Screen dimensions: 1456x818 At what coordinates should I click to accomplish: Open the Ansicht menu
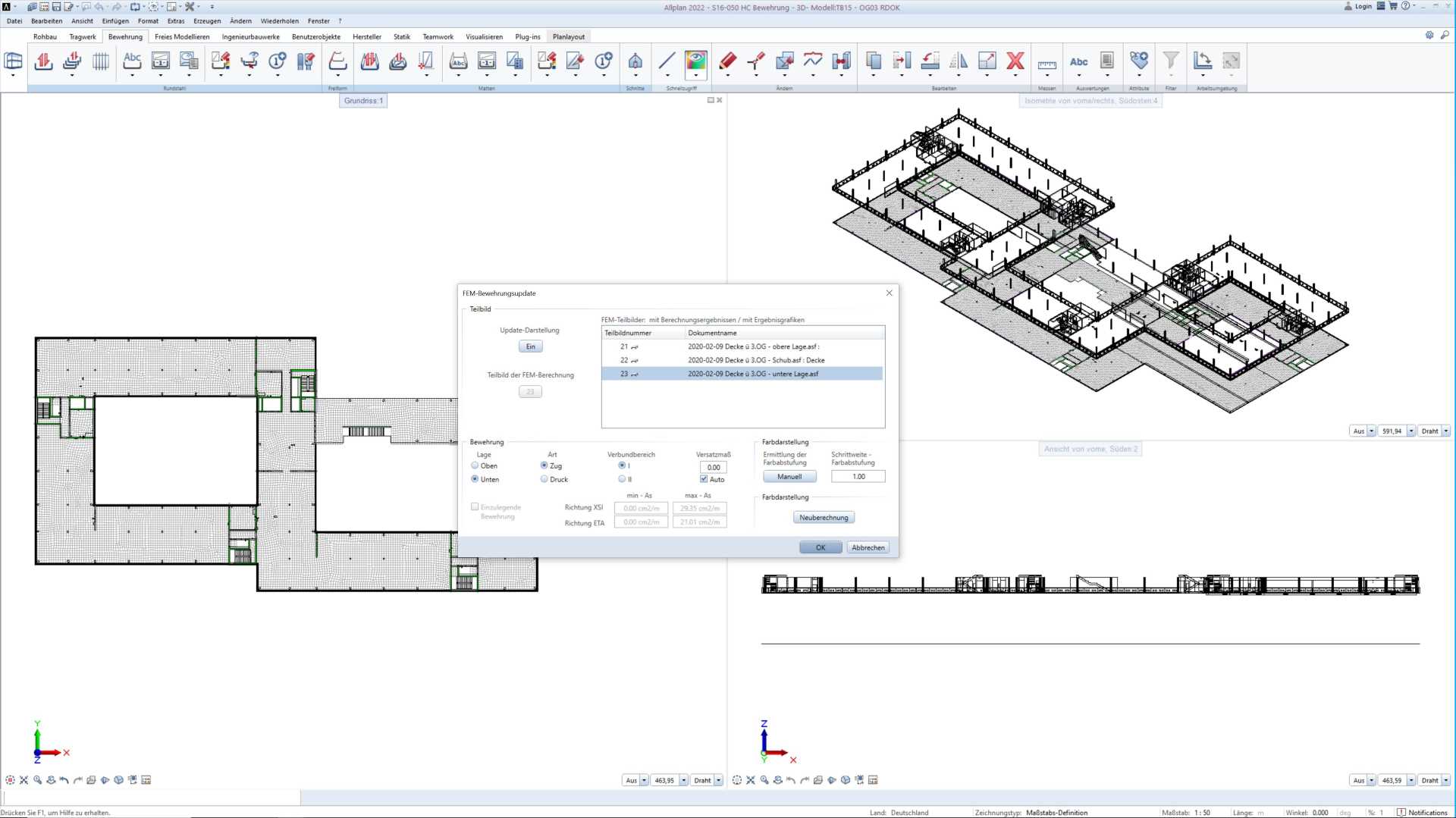pyautogui.click(x=82, y=21)
